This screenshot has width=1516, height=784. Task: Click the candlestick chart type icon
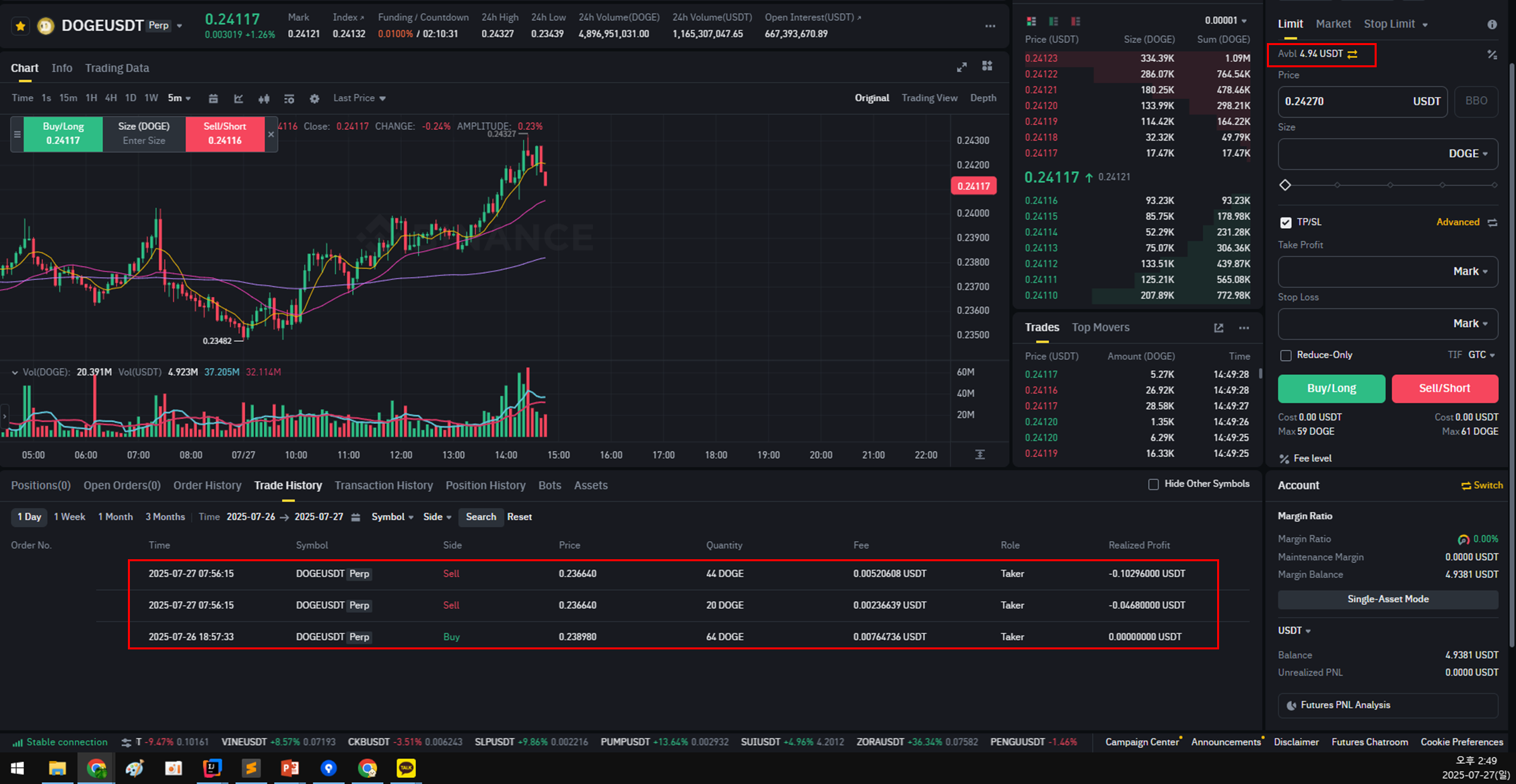264,99
